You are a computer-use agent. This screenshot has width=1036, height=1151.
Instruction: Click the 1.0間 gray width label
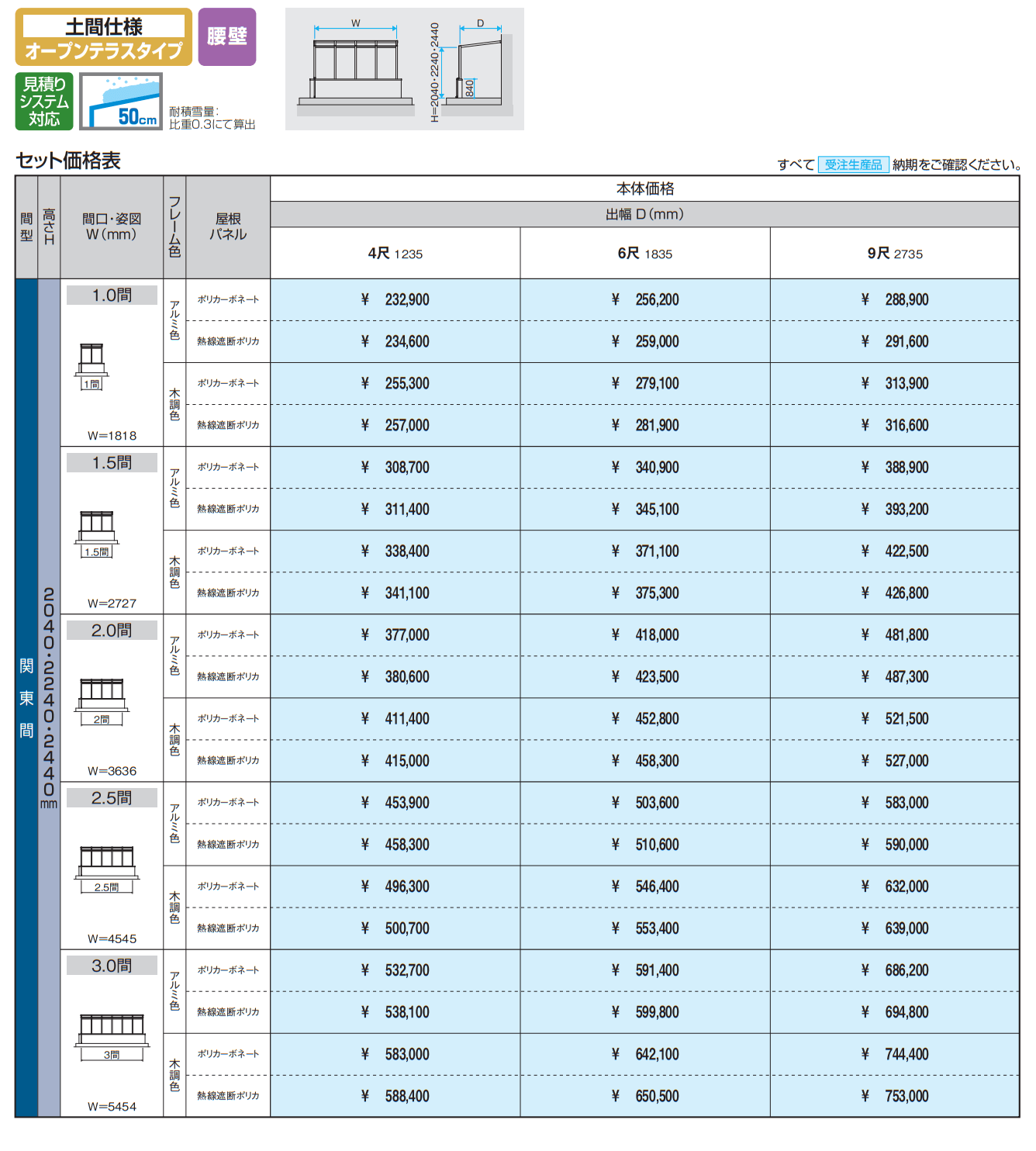click(x=112, y=296)
